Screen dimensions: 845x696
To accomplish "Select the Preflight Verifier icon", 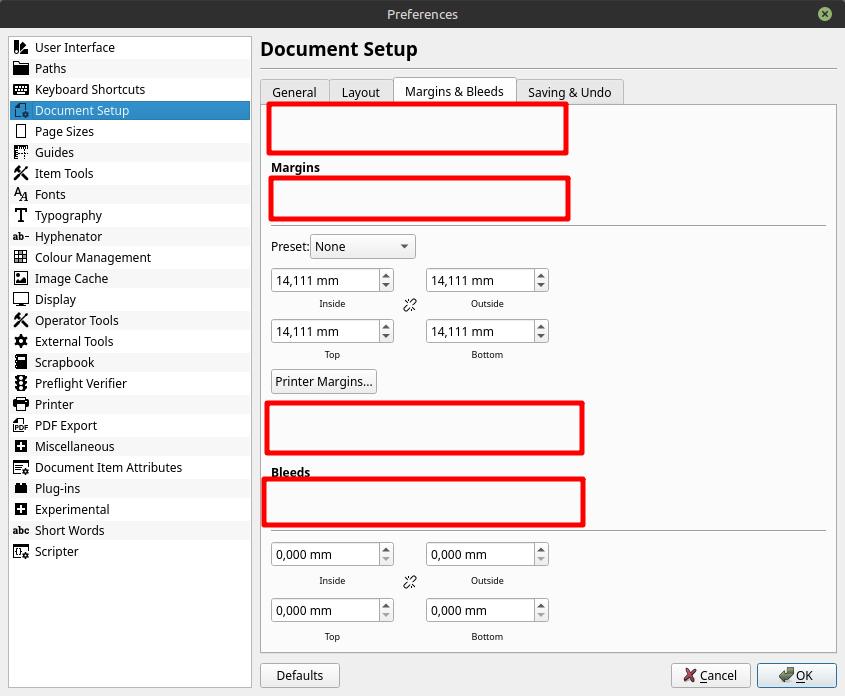I will point(20,384).
